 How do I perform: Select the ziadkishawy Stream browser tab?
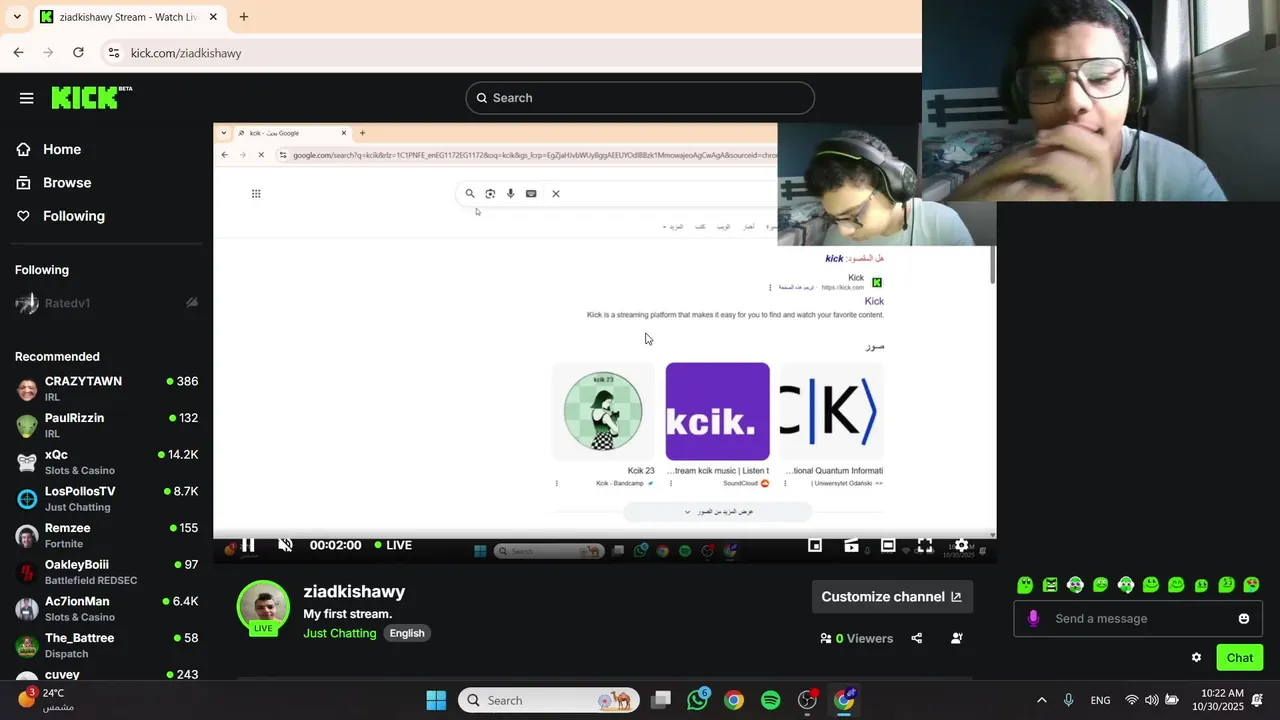(x=128, y=17)
